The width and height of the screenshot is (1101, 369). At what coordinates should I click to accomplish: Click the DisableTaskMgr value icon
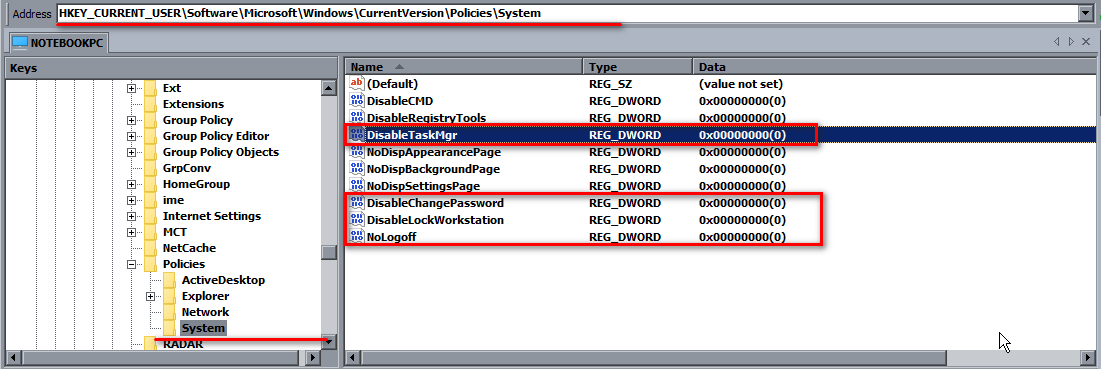click(357, 135)
